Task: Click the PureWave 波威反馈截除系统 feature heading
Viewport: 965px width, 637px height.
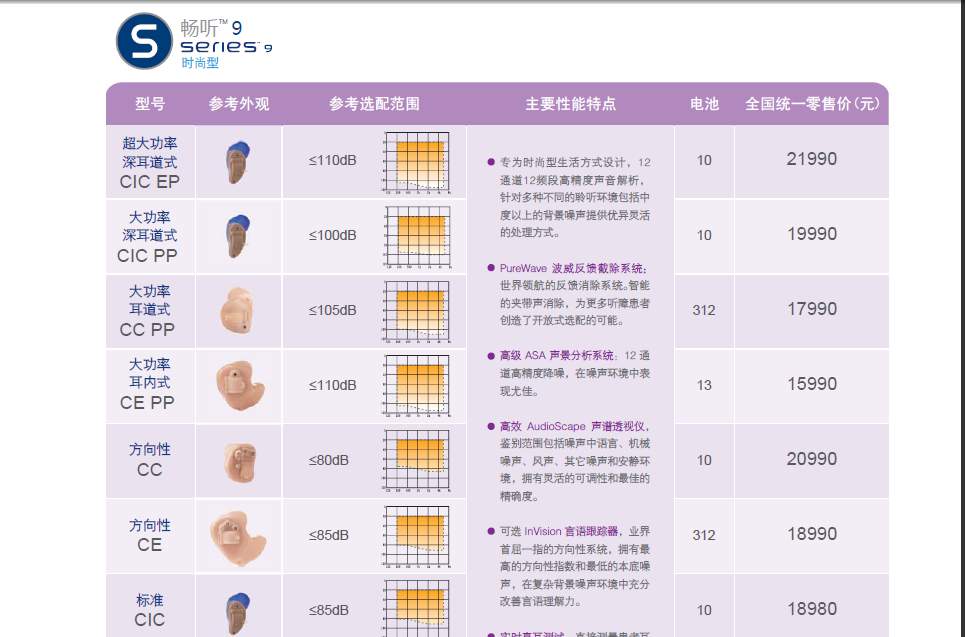Action: click(x=572, y=268)
